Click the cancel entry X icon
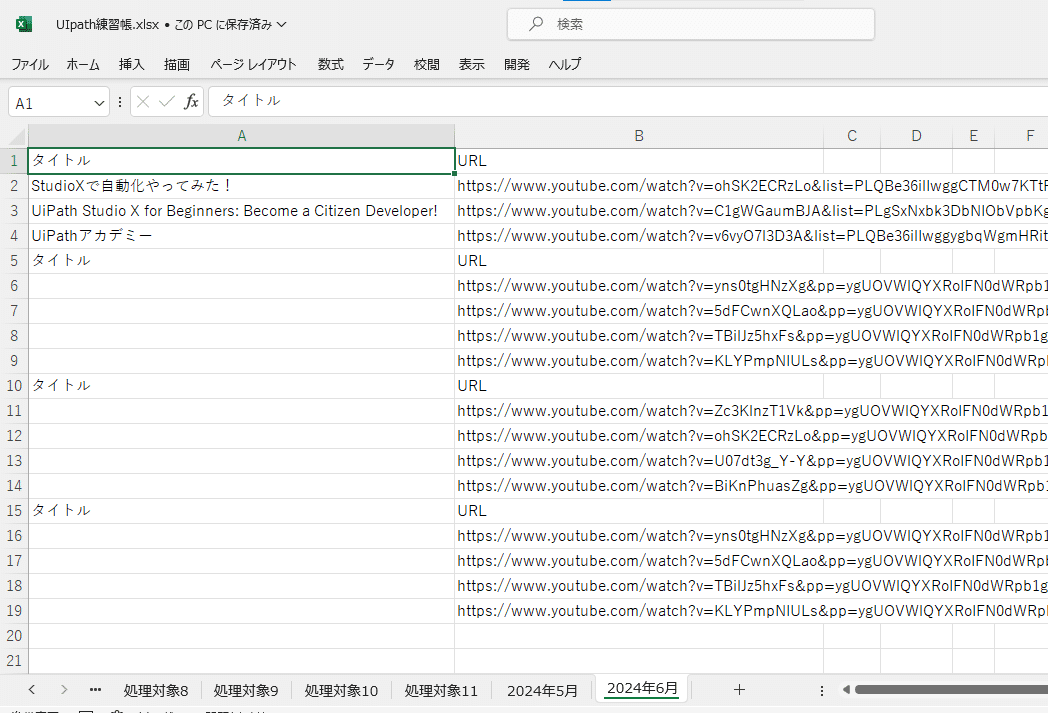Image resolution: width=1048 pixels, height=713 pixels. (142, 102)
